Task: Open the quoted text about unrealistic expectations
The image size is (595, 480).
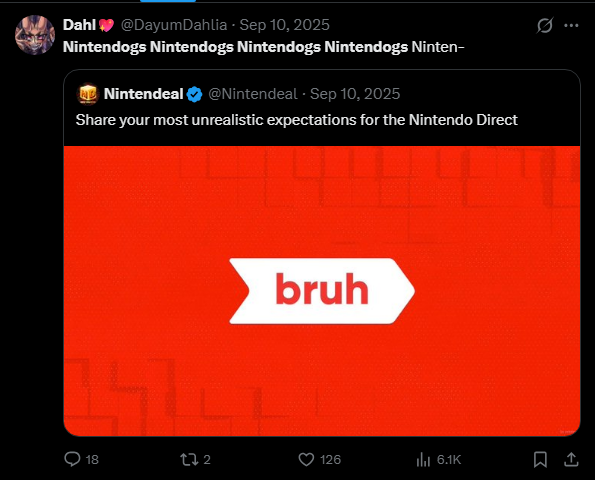Action: 296,120
